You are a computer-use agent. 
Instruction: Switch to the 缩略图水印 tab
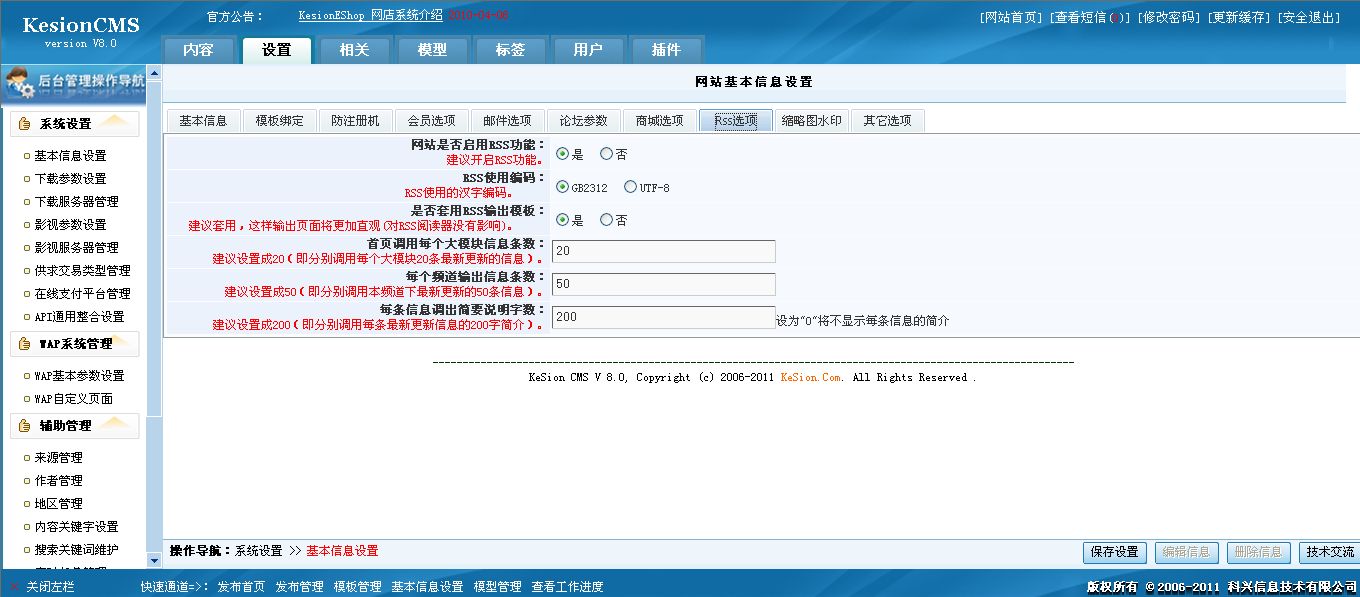811,119
